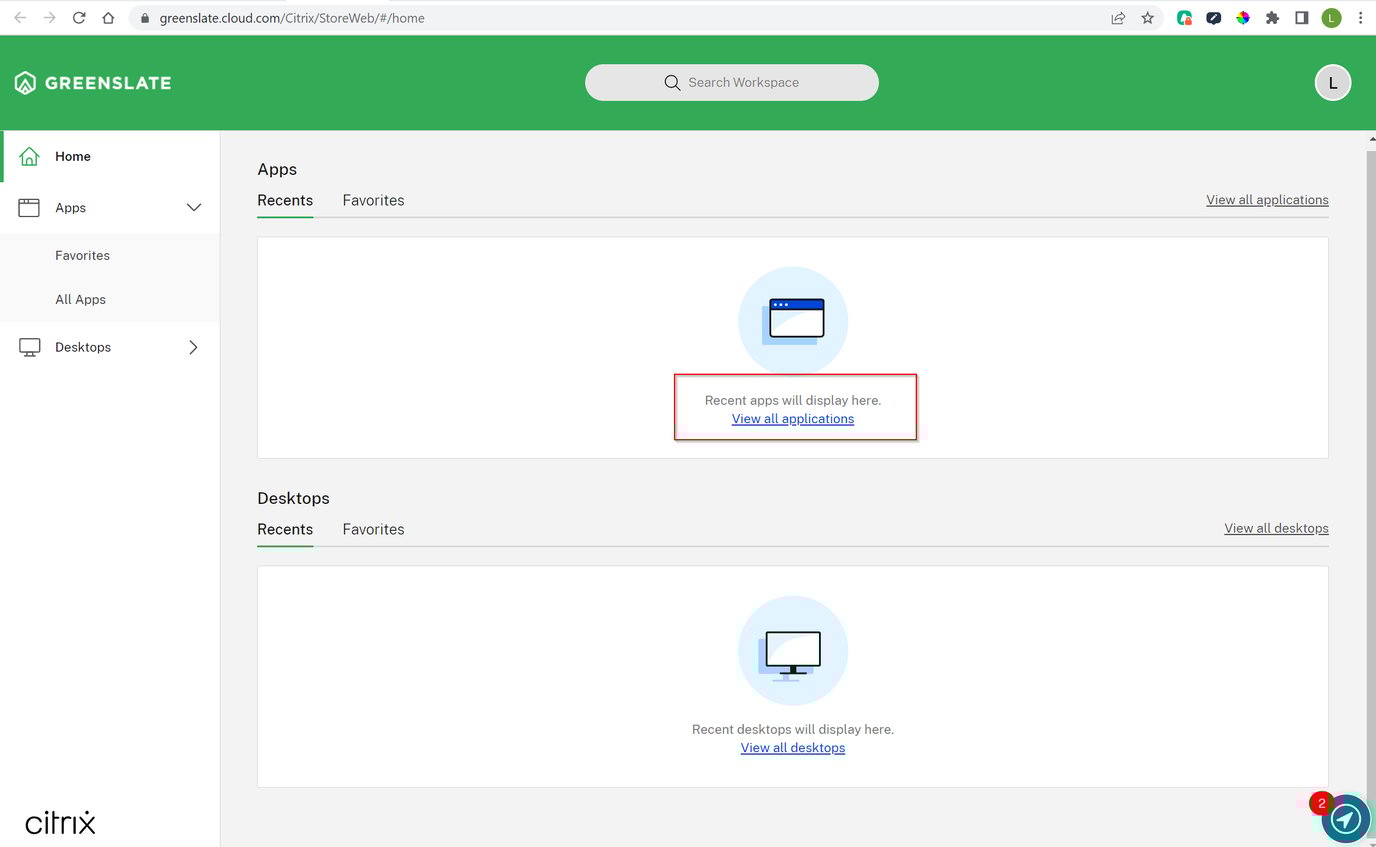The width and height of the screenshot is (1376, 847).
Task: Click the Search Workspace input field
Action: click(x=760, y=82)
